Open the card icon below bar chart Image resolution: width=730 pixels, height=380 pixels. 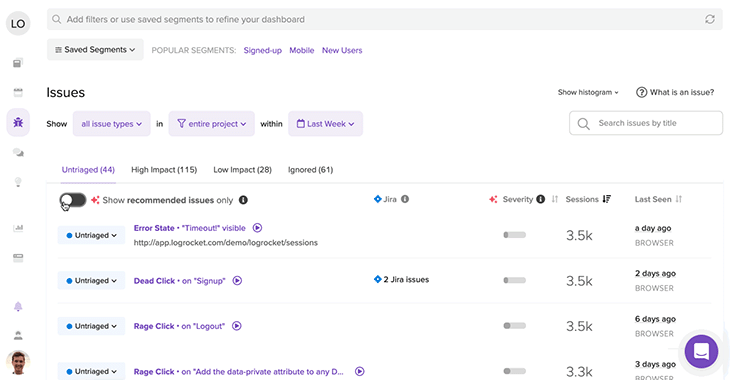[x=18, y=258]
